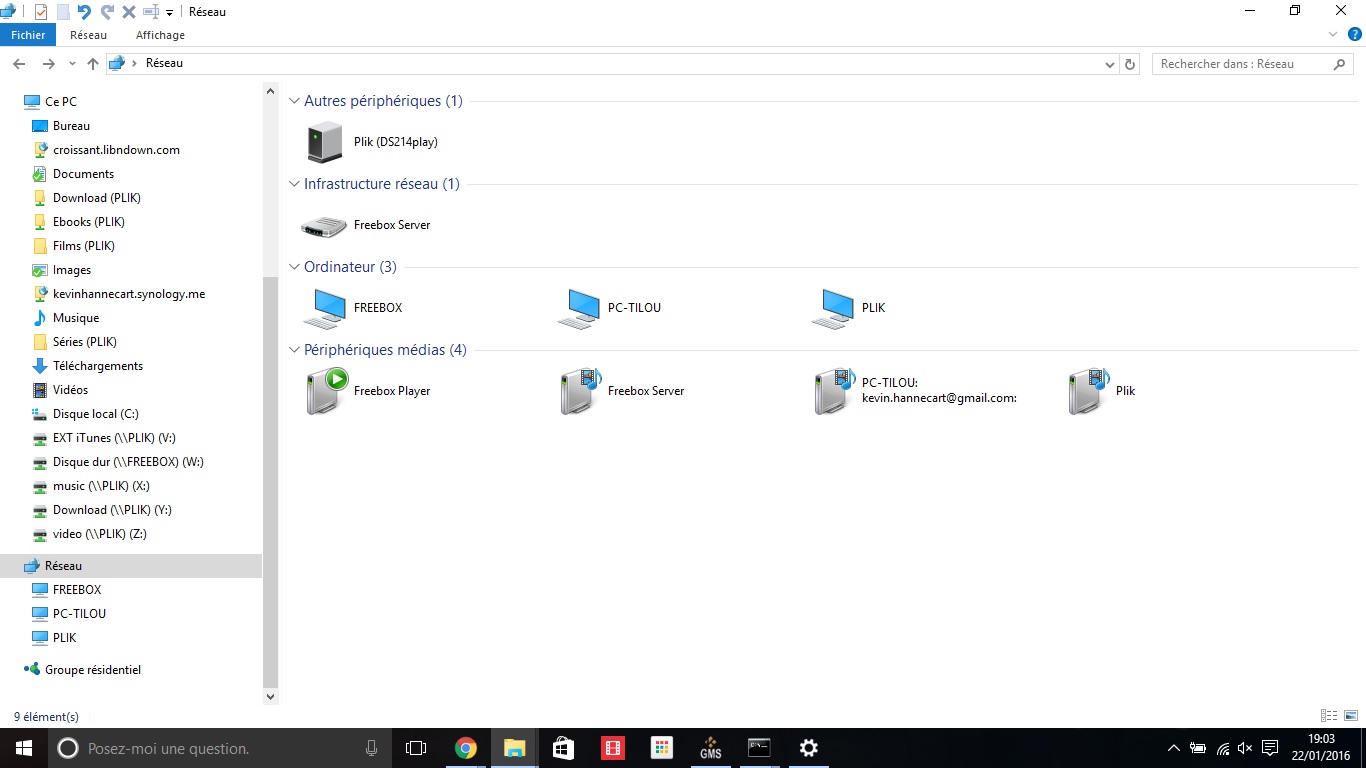Collapse the Périphériques médias group
Image resolution: width=1366 pixels, height=768 pixels.
(x=295, y=350)
